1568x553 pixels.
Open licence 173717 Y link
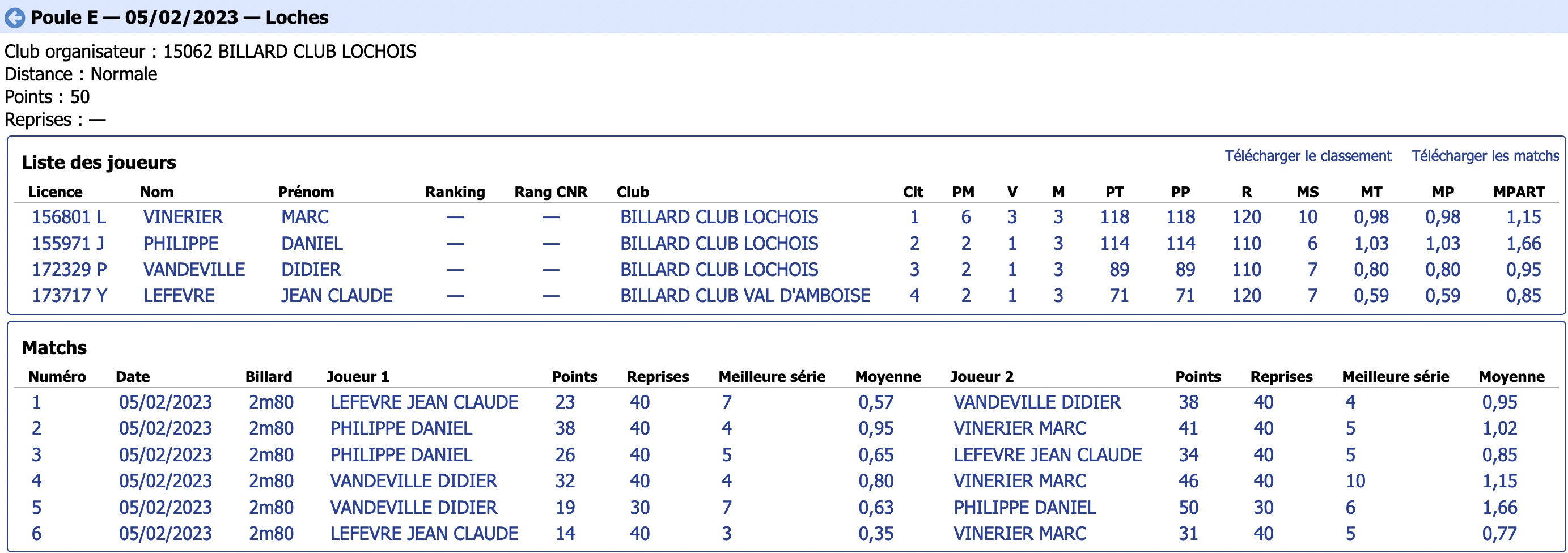pos(69,296)
